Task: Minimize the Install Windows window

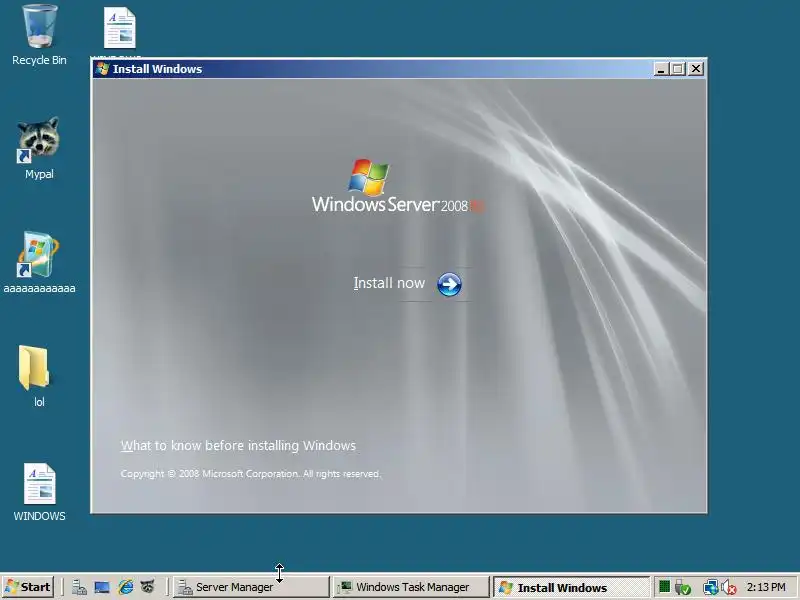Action: click(x=661, y=69)
